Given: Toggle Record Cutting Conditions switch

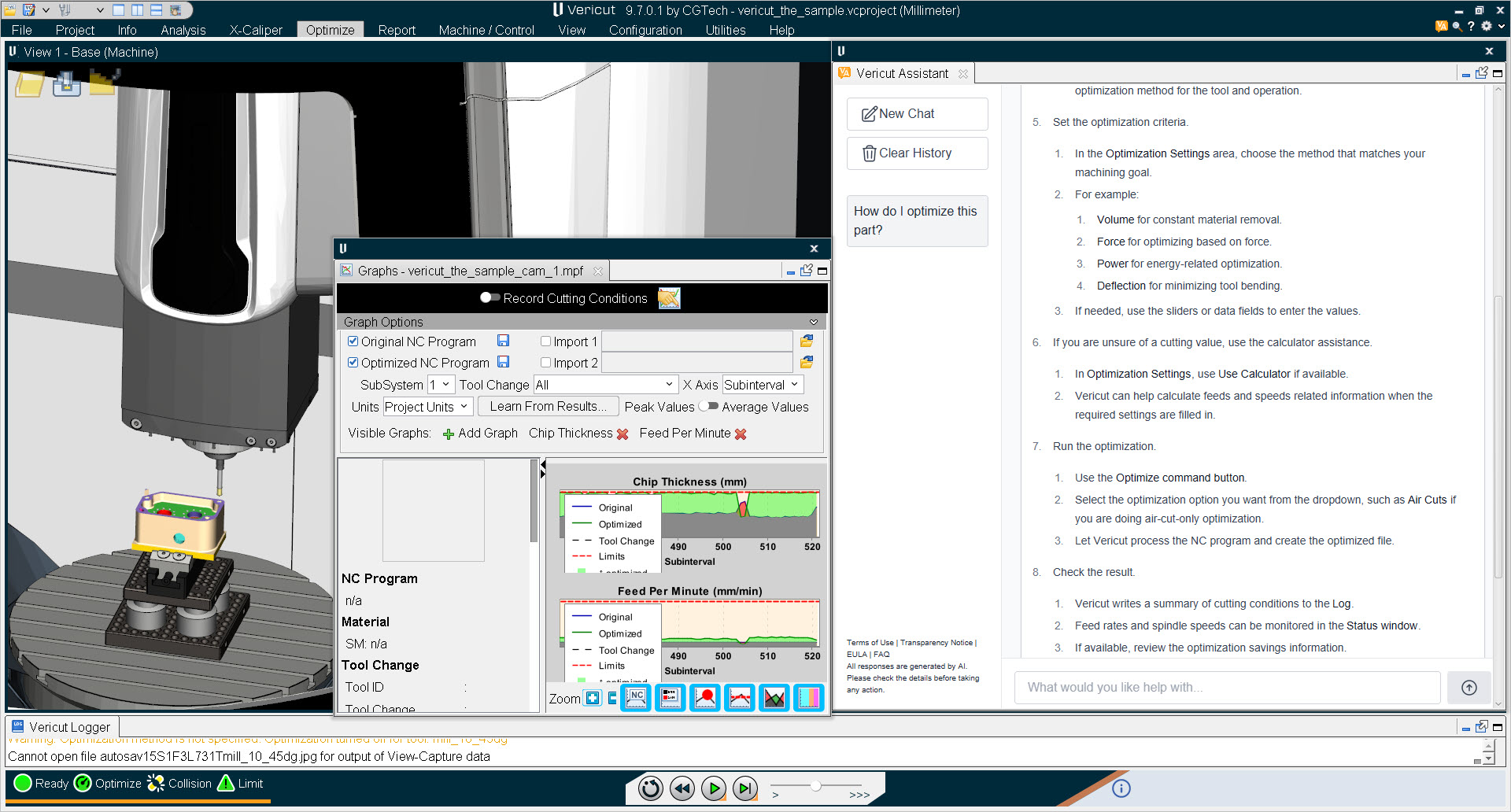Looking at the screenshot, I should 490,297.
